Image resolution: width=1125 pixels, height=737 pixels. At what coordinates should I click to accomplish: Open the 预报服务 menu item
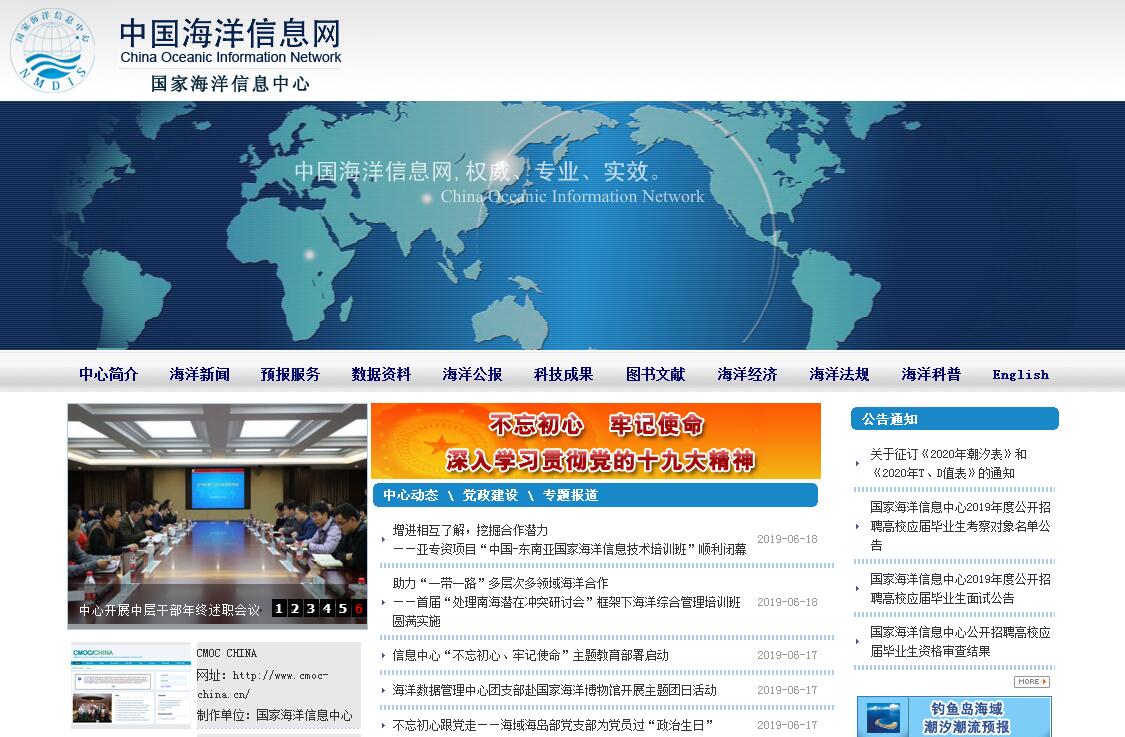tap(291, 374)
